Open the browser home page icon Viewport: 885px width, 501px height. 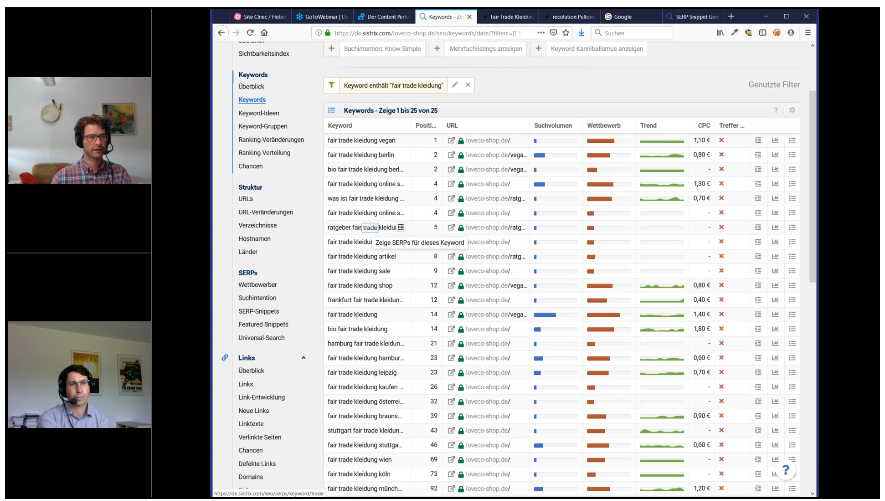(264, 33)
